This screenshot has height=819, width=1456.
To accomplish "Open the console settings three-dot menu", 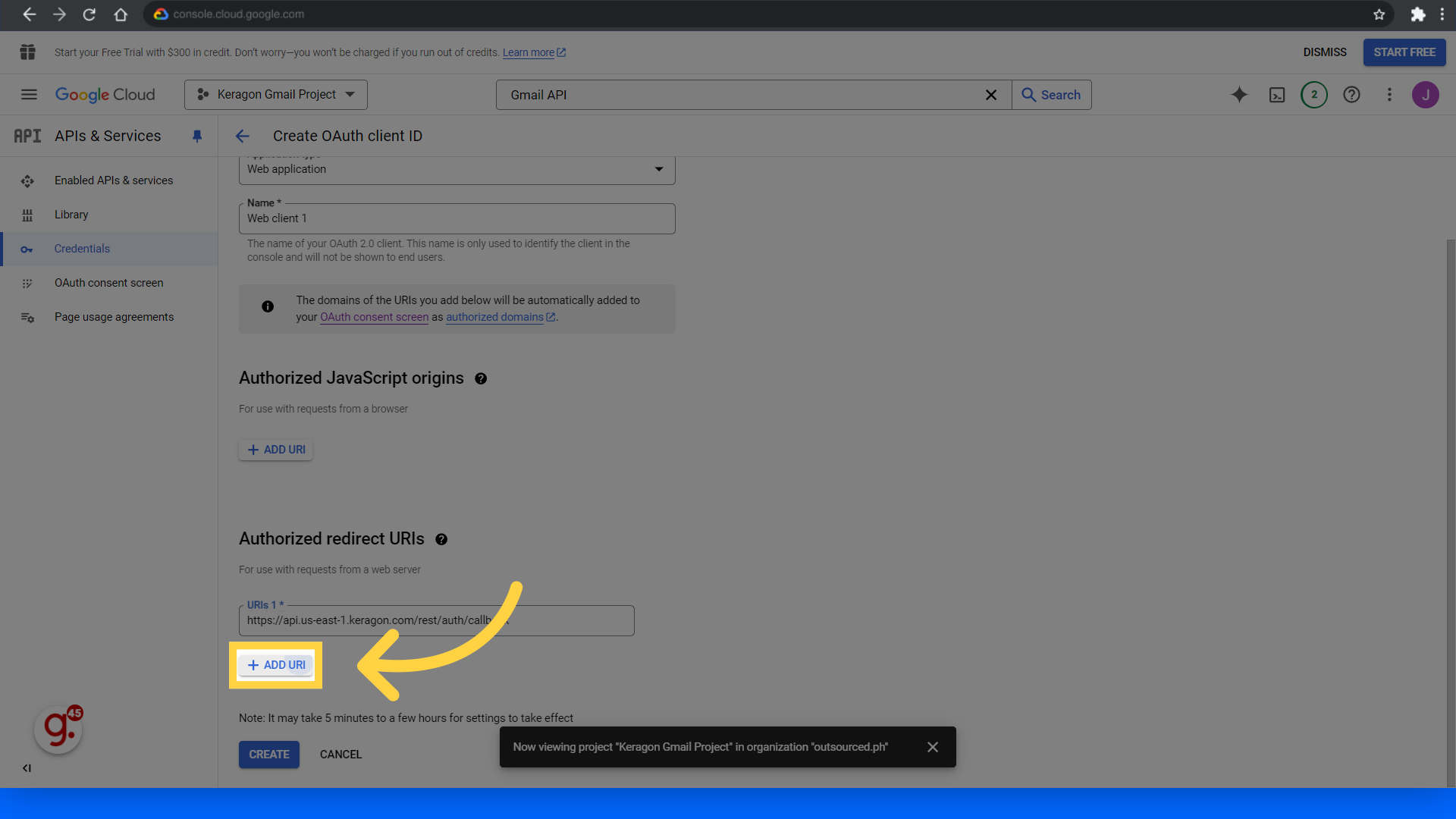I will coord(1389,95).
